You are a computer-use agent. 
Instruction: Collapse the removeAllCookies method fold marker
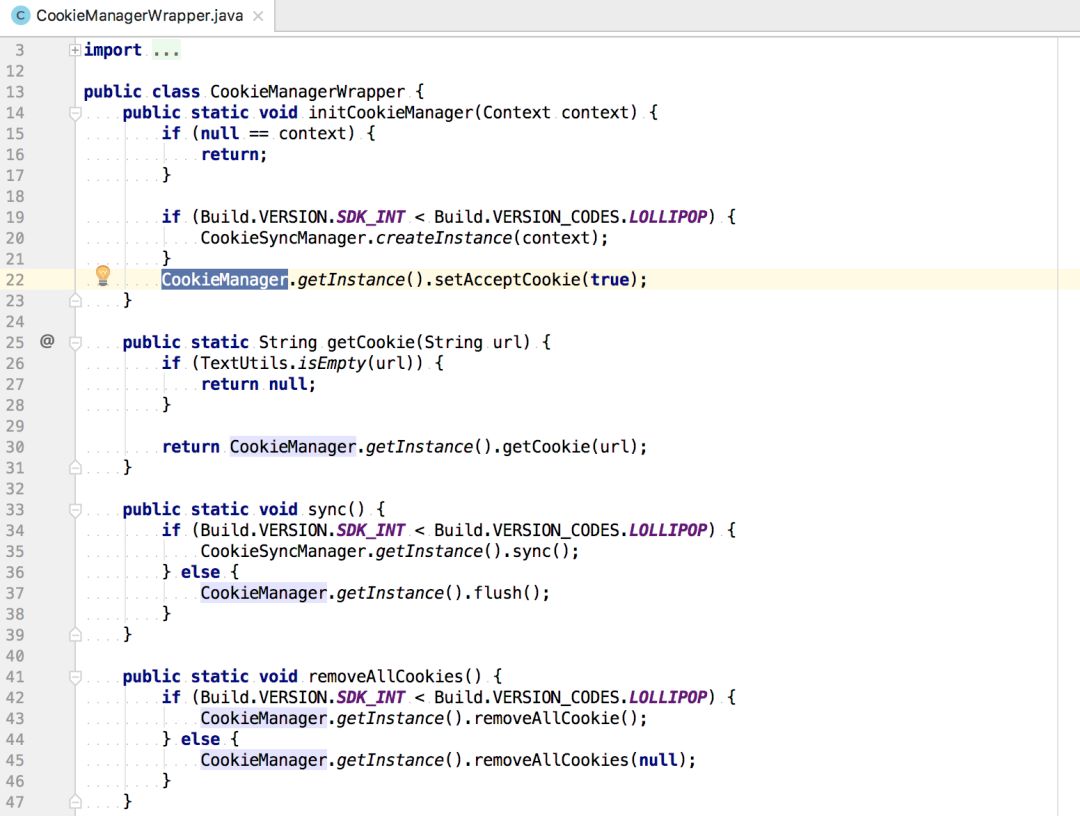75,677
